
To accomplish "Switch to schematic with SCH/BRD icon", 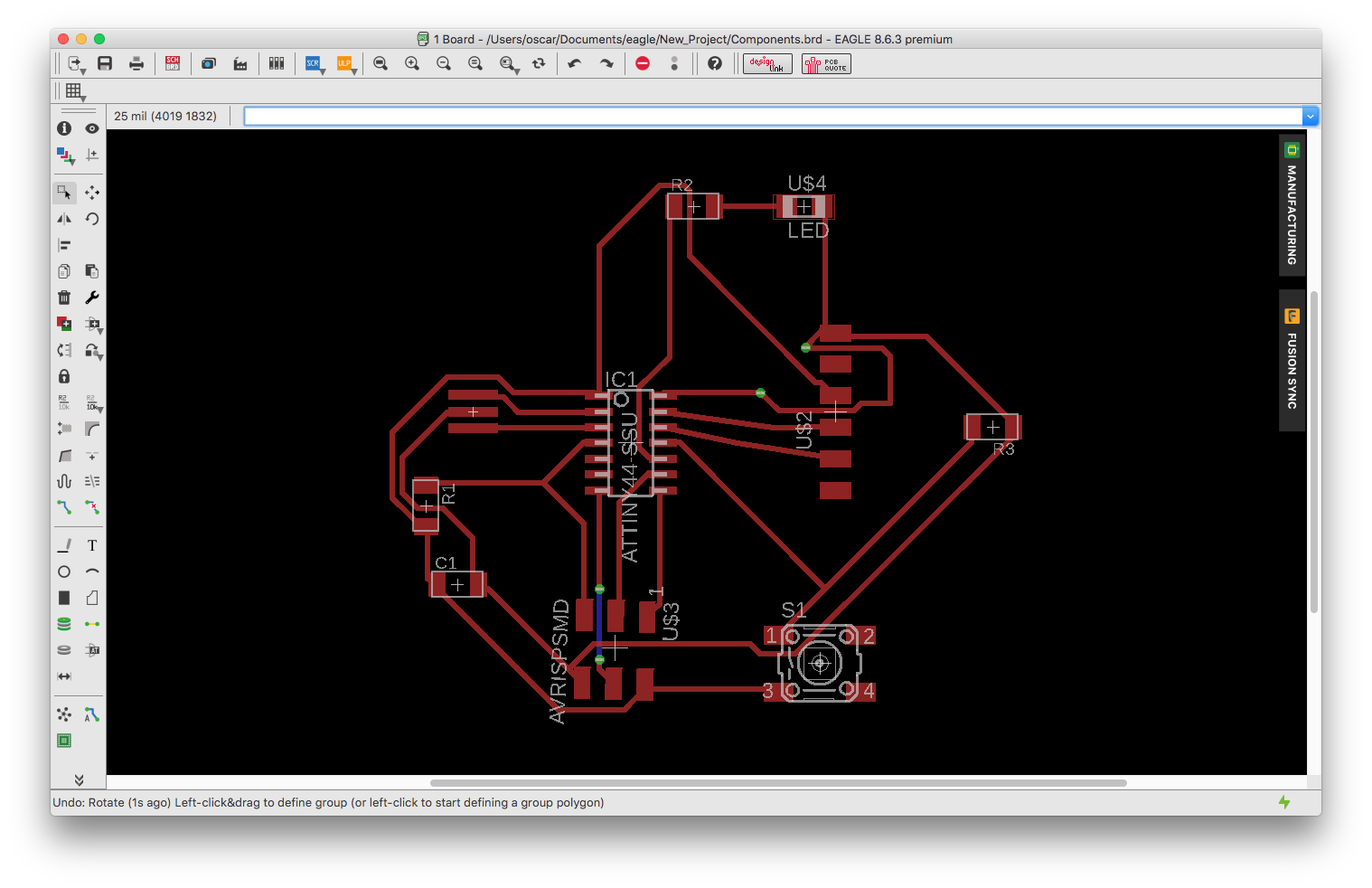I will 173,63.
